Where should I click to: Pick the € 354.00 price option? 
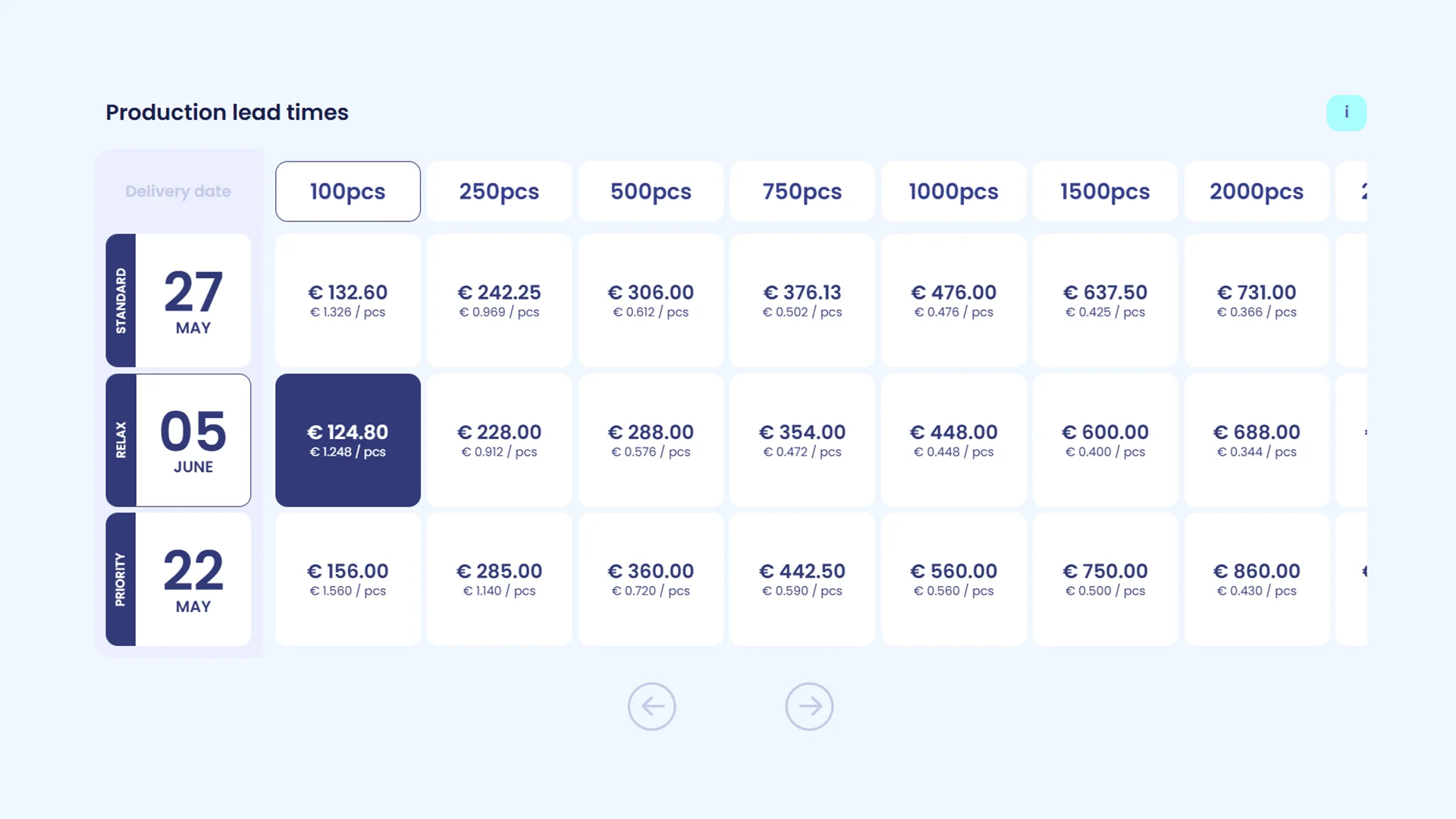[802, 440]
